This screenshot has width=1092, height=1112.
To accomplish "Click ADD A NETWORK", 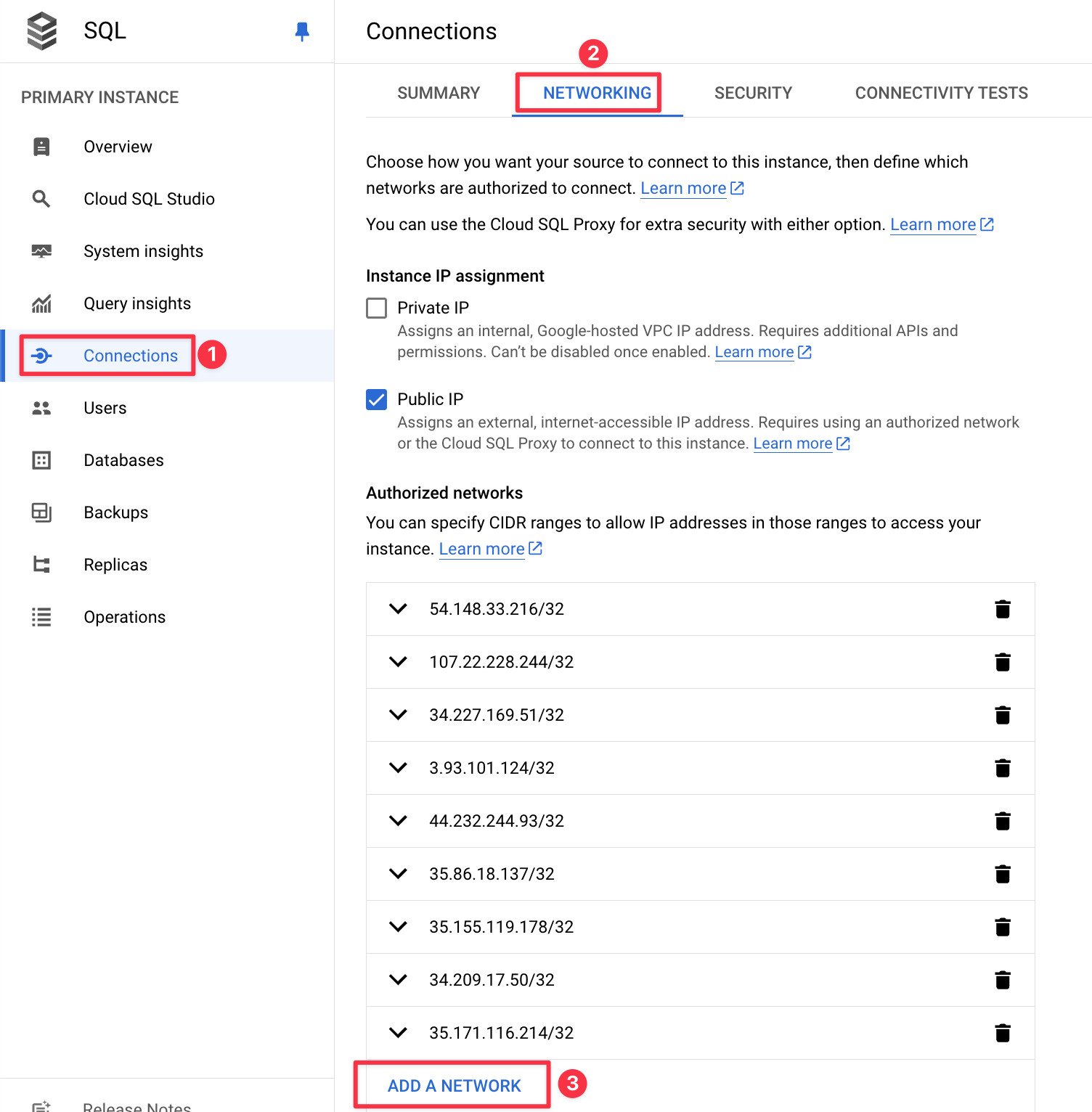I will pyautogui.click(x=454, y=1084).
